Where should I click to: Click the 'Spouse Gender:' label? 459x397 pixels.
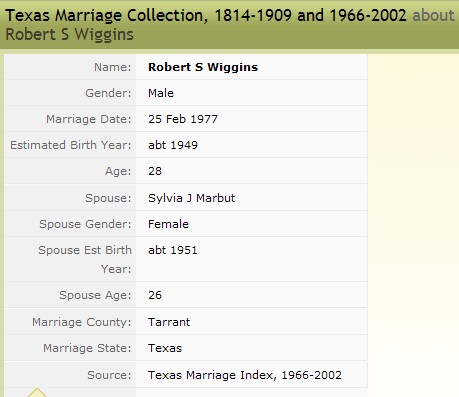tap(85, 224)
